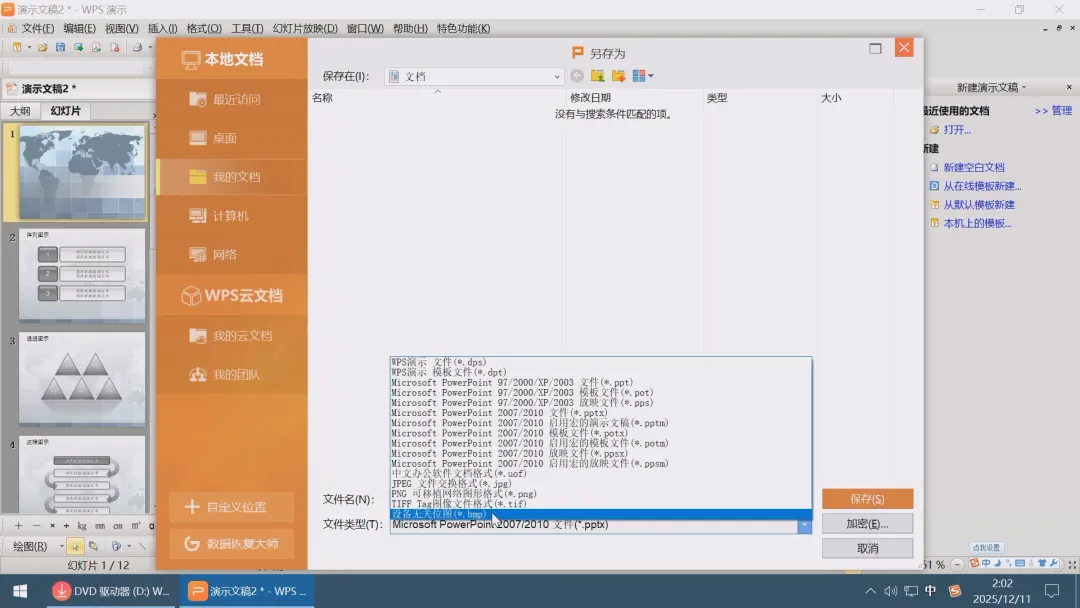This screenshot has height=608, width=1080.
Task: Open the 插入(I) menu
Action: pos(163,28)
